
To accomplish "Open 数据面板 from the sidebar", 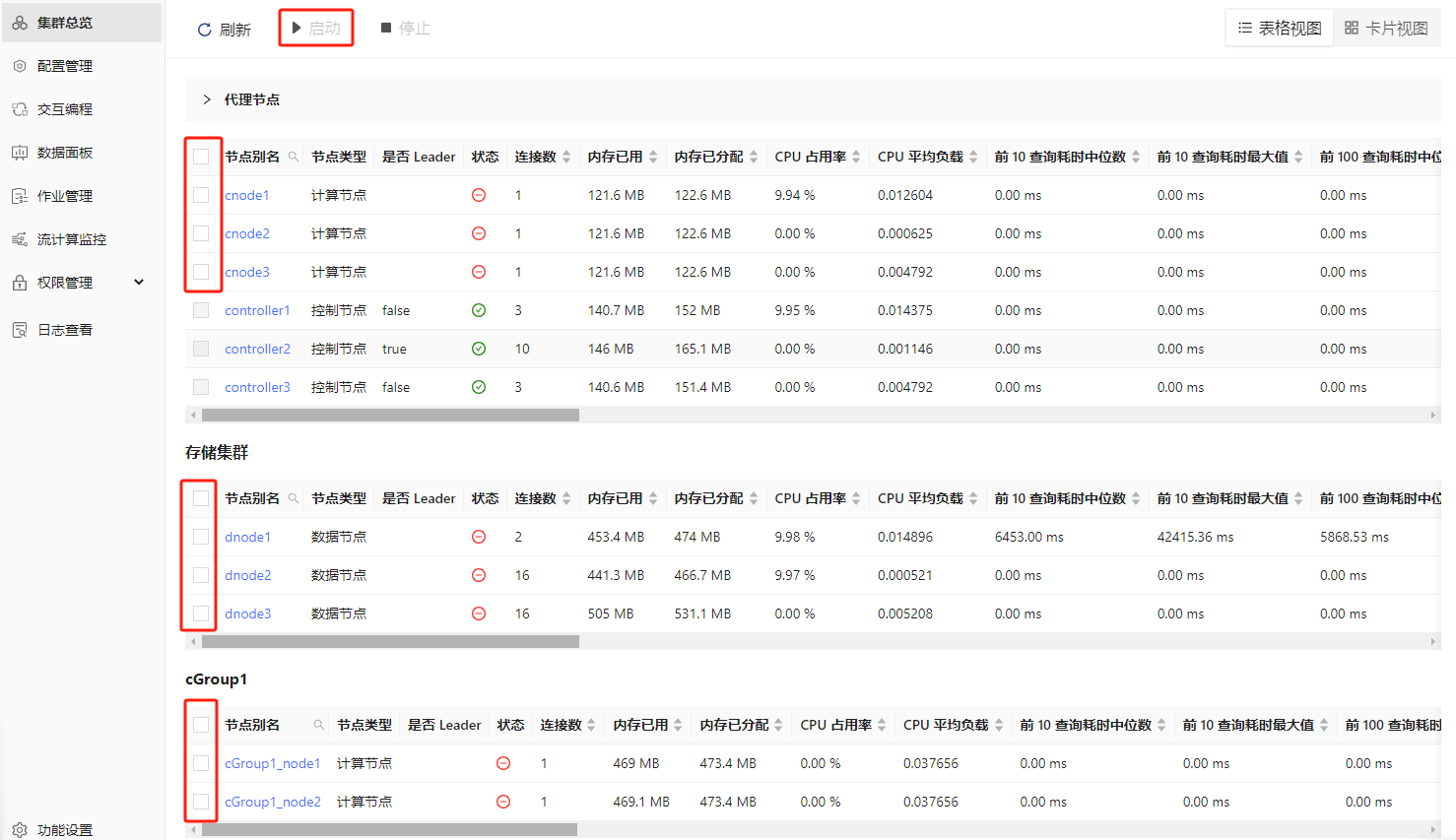I will tap(65, 153).
